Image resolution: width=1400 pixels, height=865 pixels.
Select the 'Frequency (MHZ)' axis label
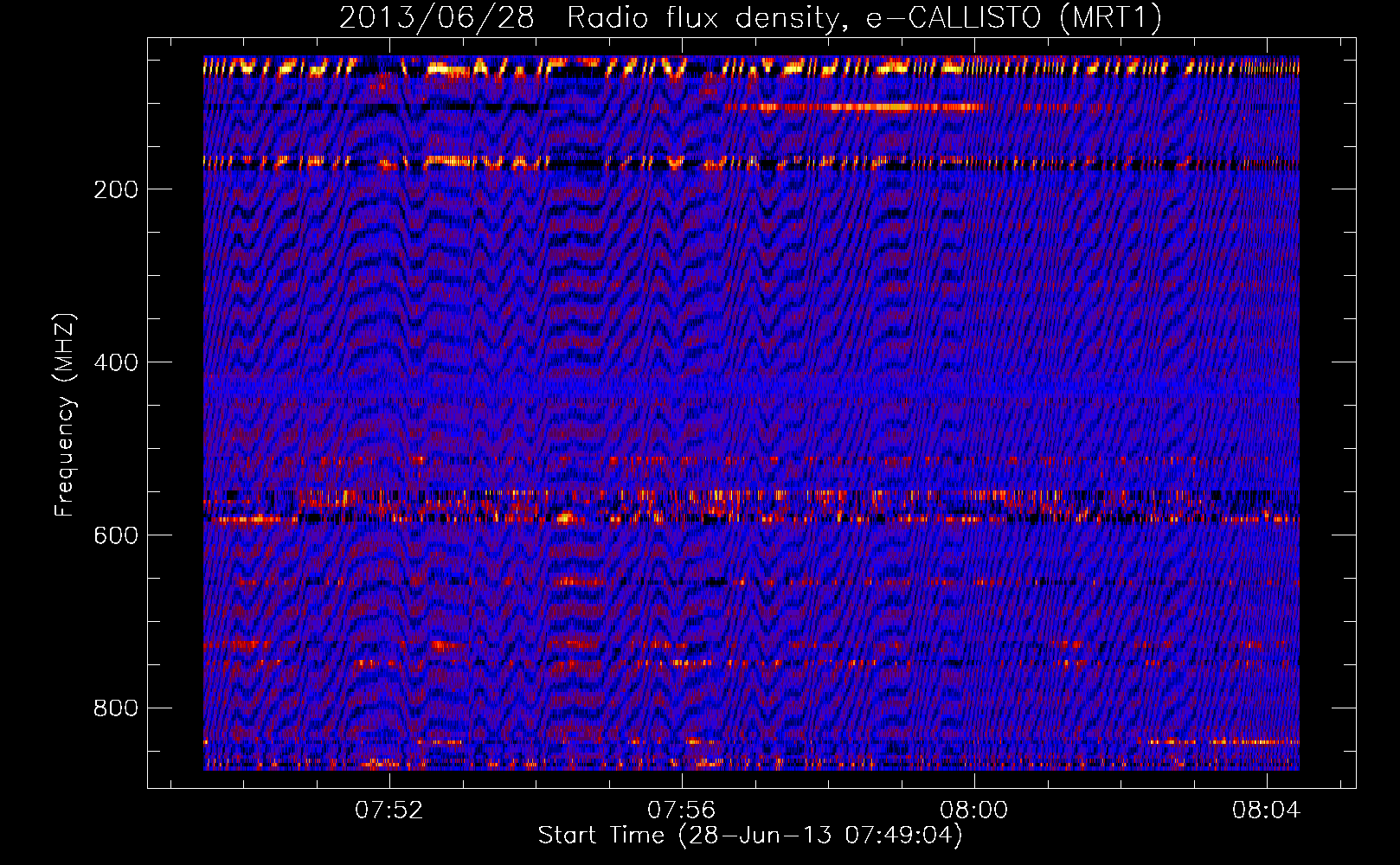[x=65, y=415]
